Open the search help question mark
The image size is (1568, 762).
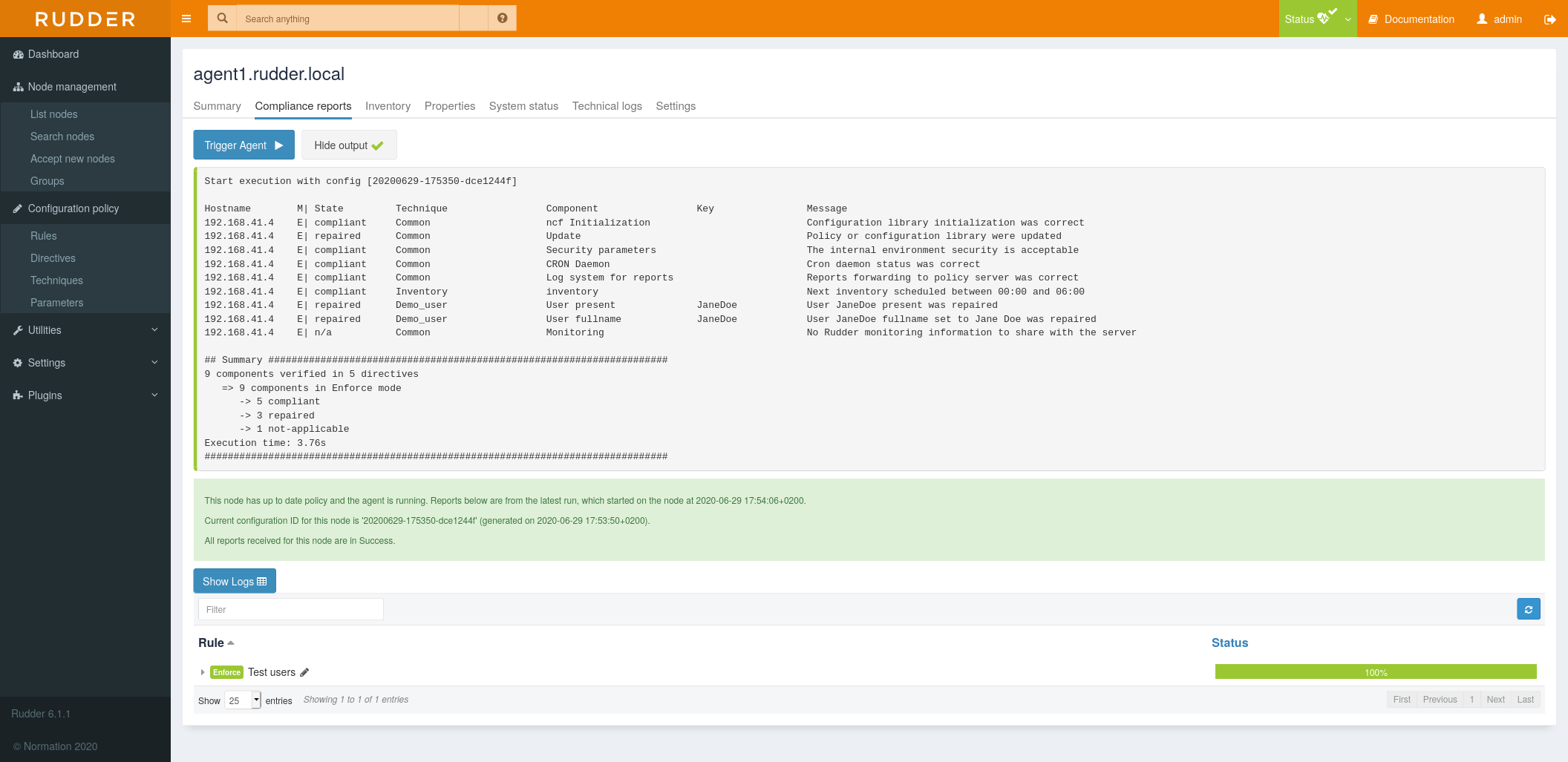(503, 18)
